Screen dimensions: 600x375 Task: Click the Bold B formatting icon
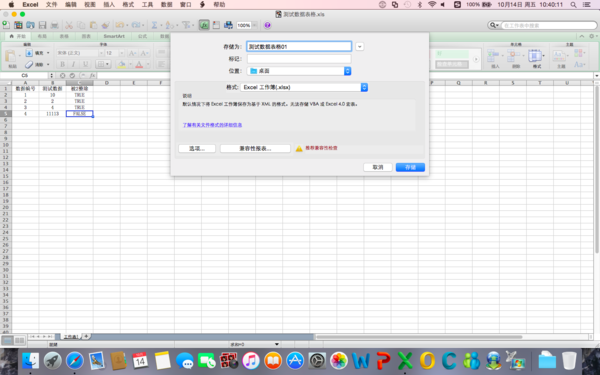click(x=62, y=64)
